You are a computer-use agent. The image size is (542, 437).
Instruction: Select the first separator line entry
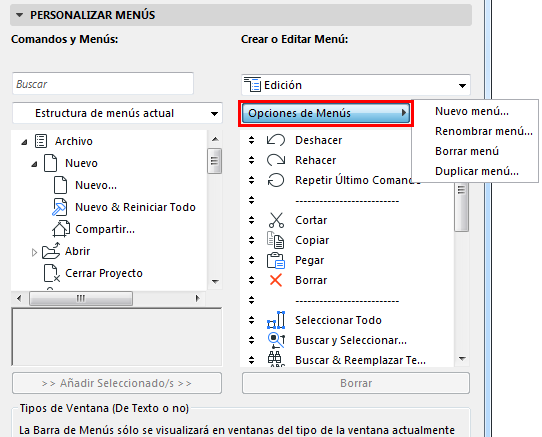click(347, 200)
